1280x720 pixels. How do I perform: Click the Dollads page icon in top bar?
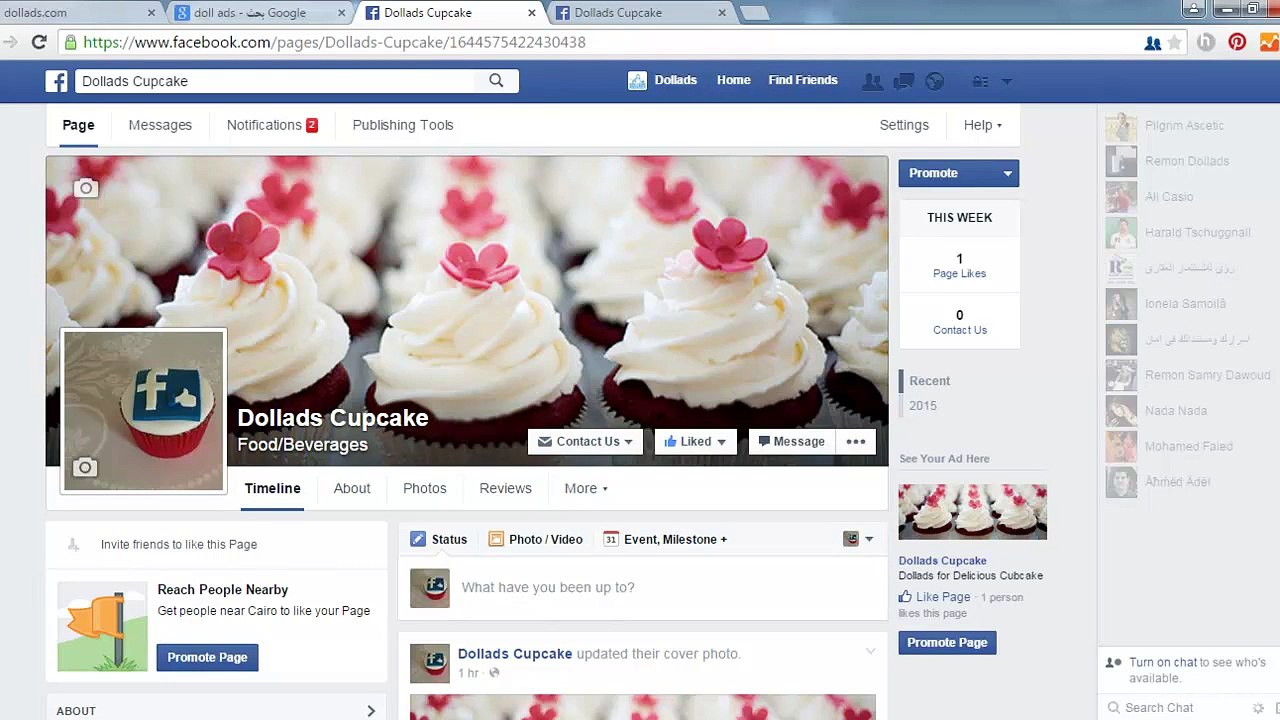click(637, 81)
